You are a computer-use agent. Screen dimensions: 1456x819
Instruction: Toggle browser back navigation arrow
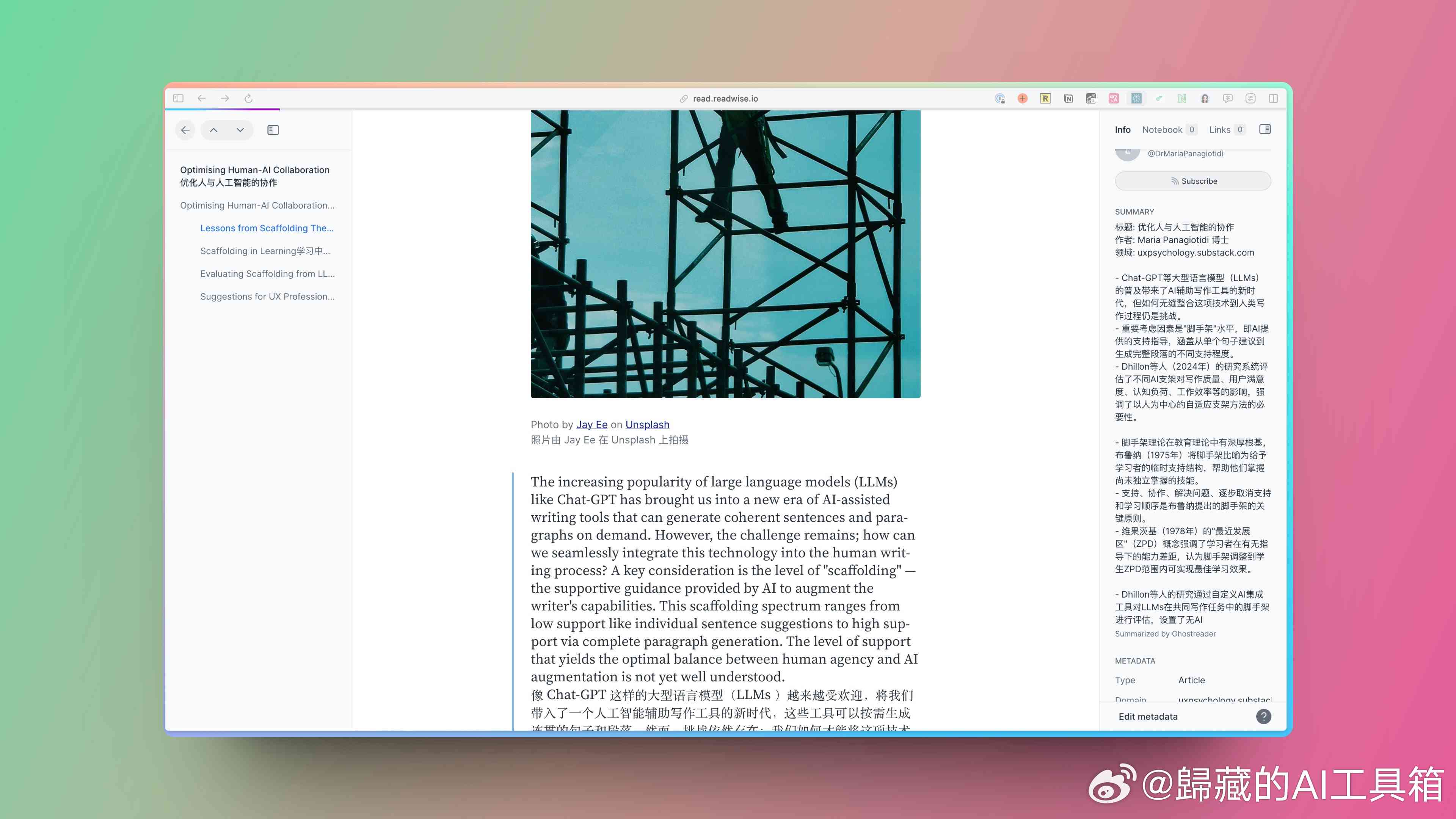pos(201,98)
